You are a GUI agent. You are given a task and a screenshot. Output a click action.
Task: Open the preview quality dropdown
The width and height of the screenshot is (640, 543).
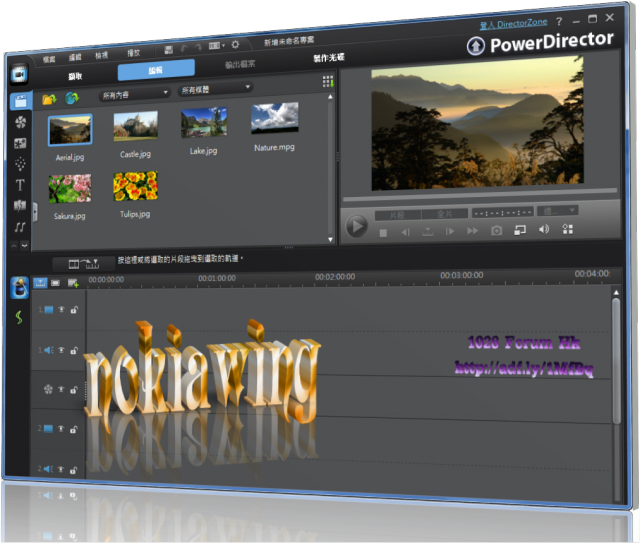pos(557,211)
